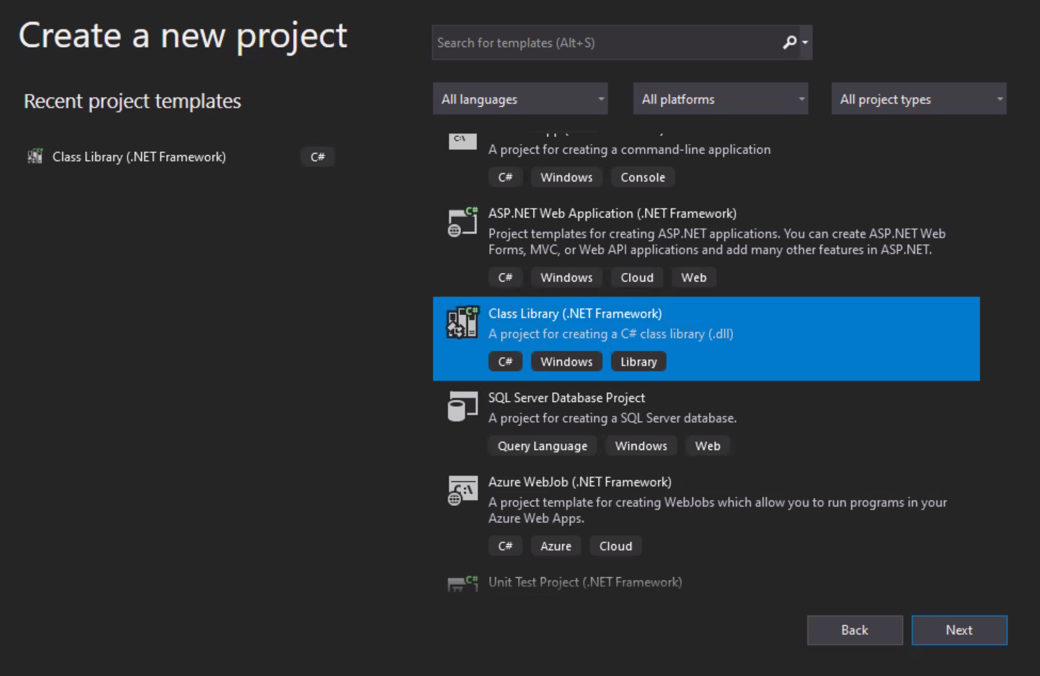Click the SQL Server Database Project icon
Screen dimensions: 1040x676
(462, 406)
